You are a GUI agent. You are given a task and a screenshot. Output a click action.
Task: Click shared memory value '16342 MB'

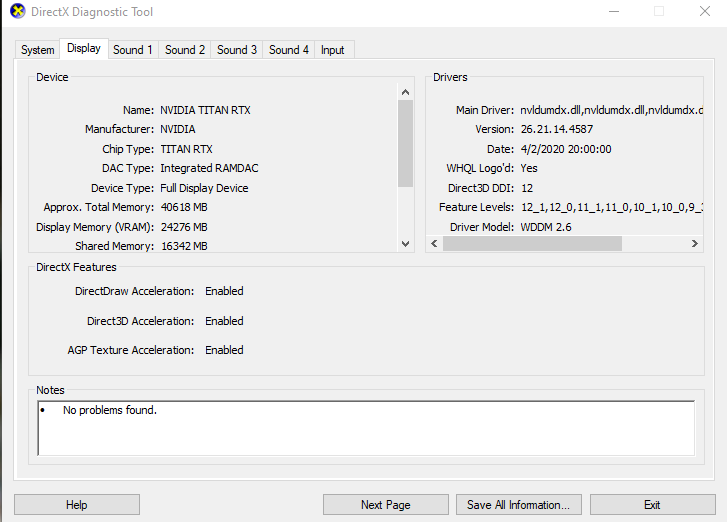click(x=184, y=246)
